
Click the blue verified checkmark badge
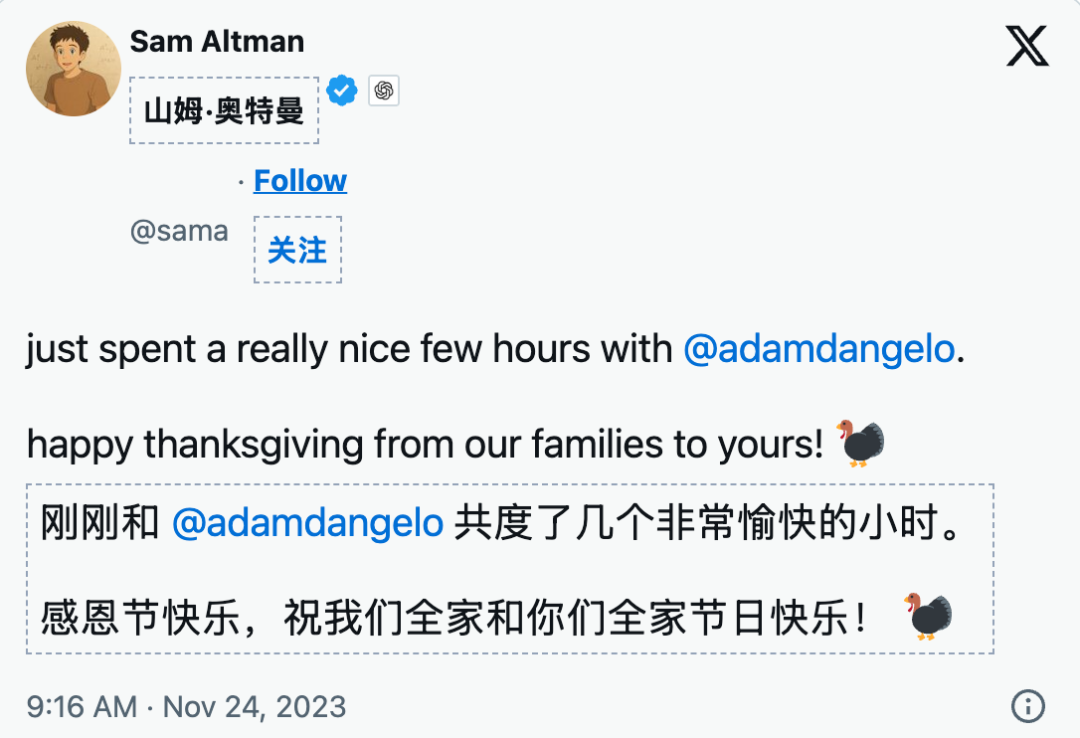pos(342,91)
